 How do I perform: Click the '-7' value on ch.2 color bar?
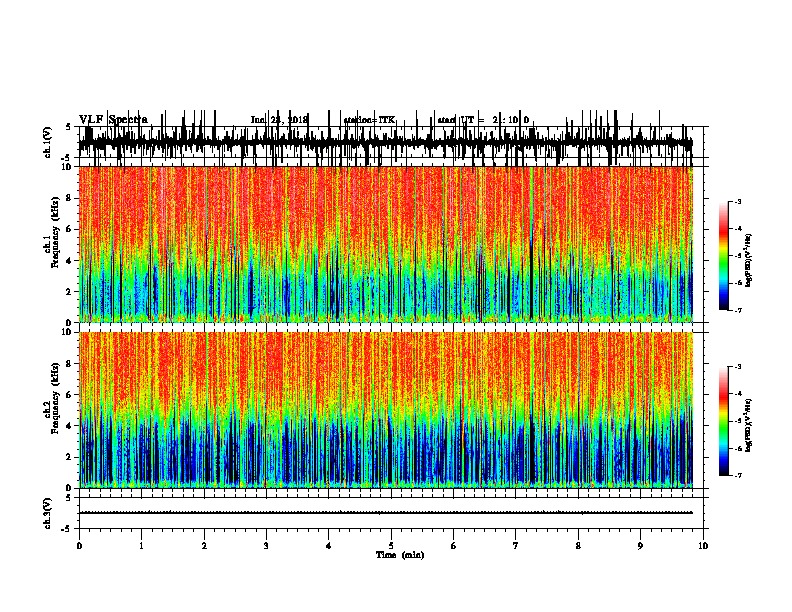pyautogui.click(x=737, y=475)
